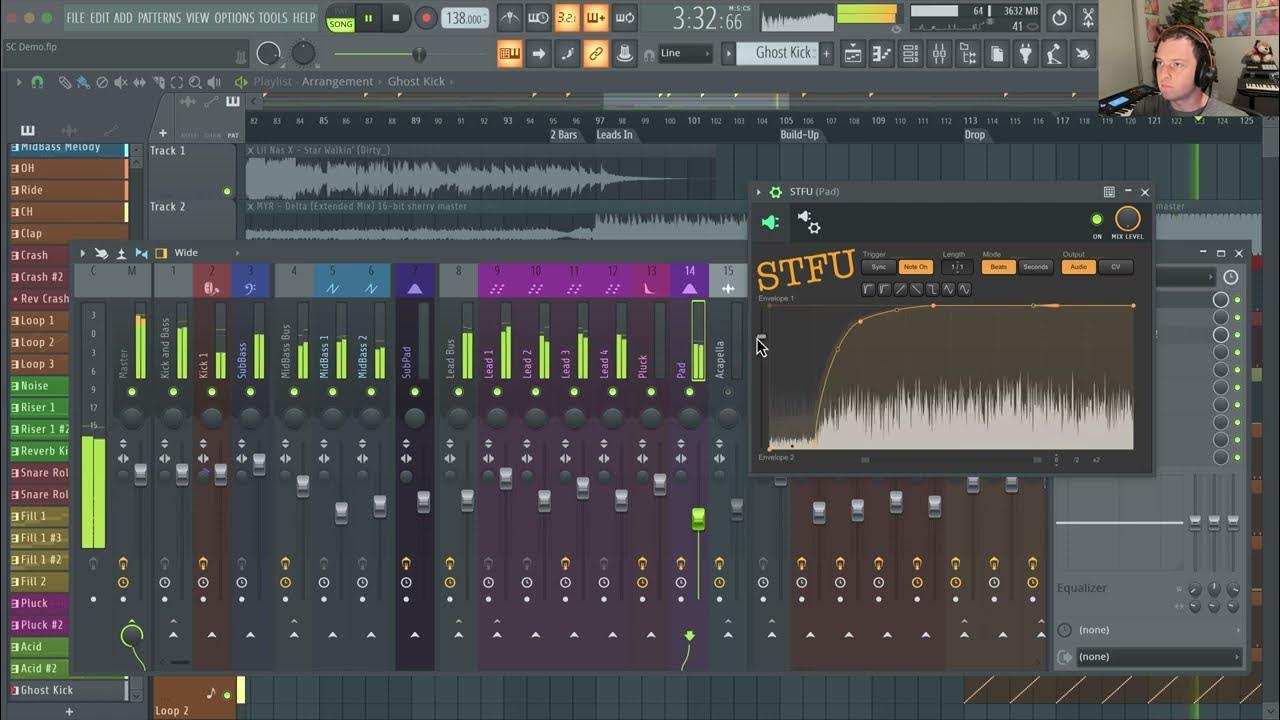Select the Rev Crash pattern in the list

click(68, 299)
